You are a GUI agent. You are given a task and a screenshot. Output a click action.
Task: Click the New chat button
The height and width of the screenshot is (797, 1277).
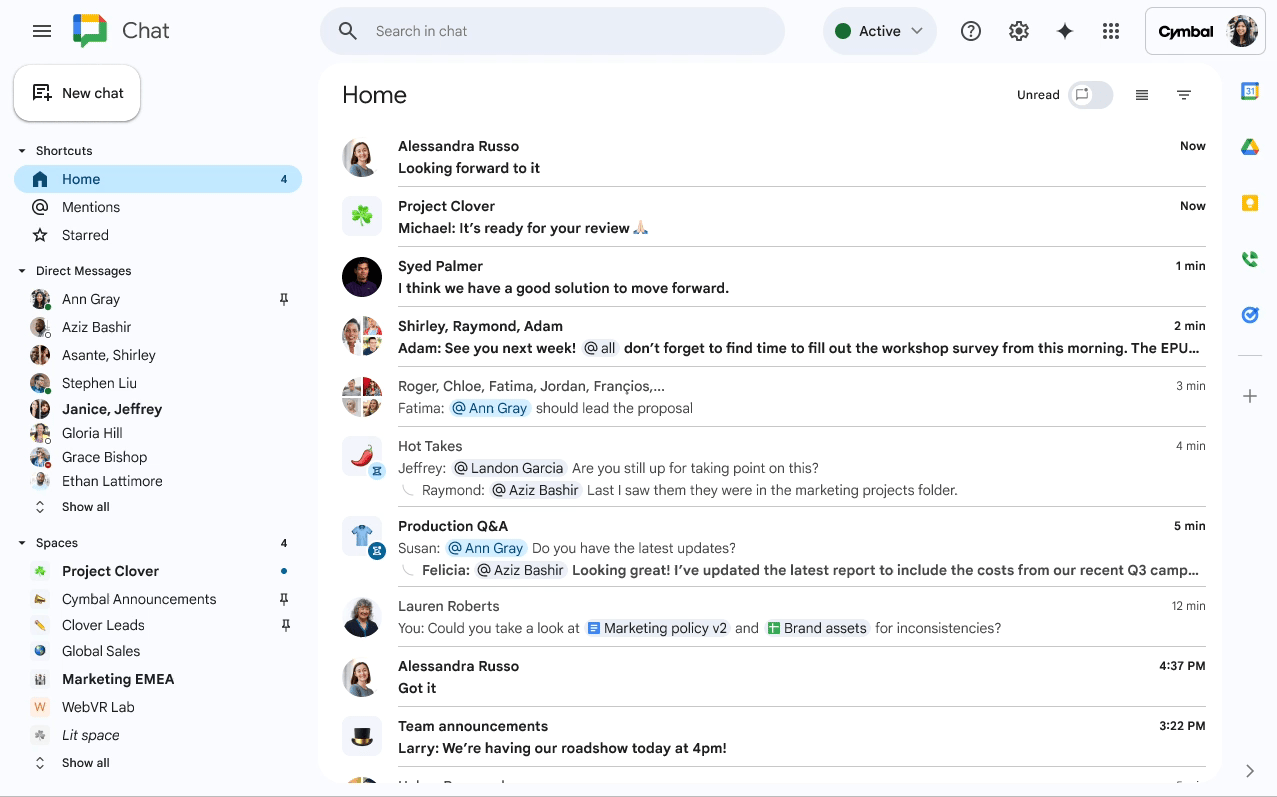(x=77, y=92)
